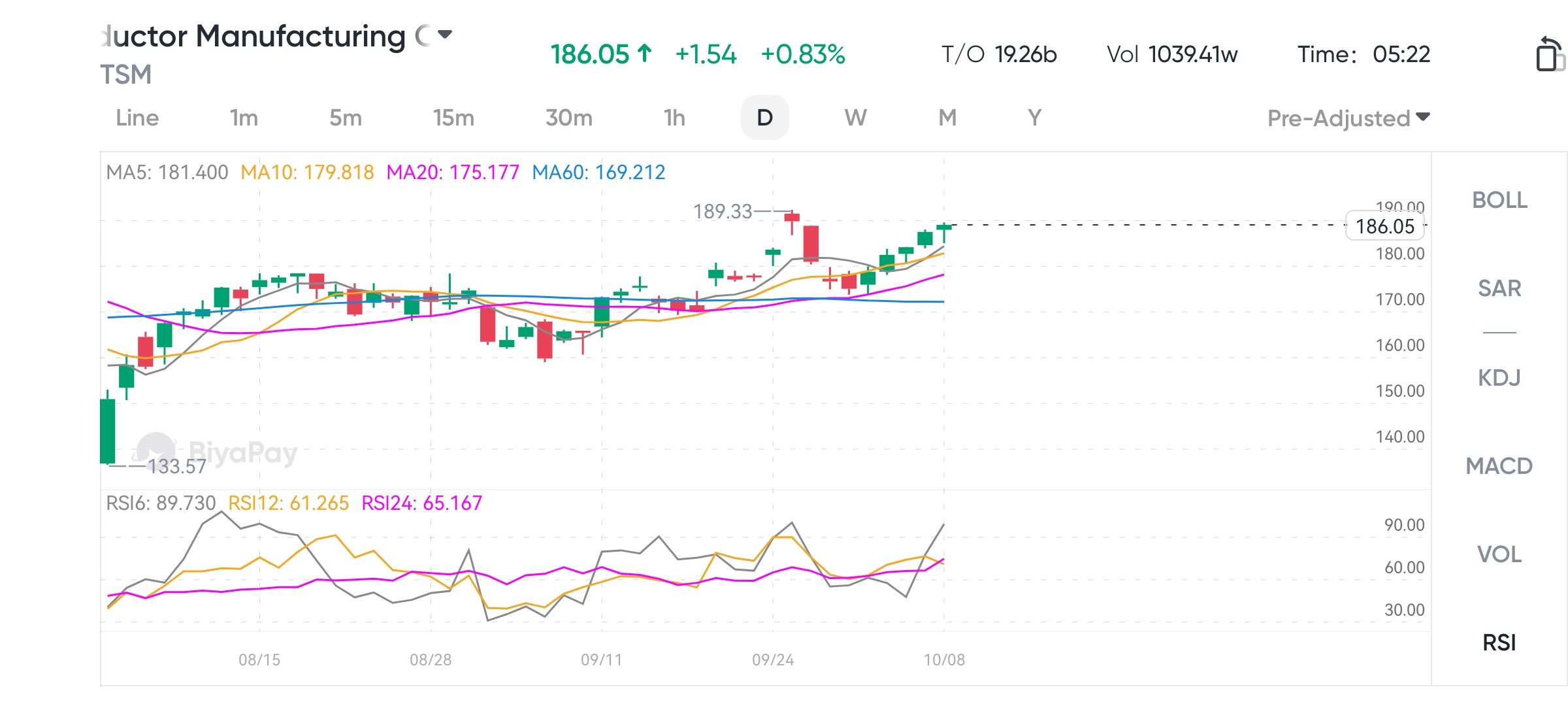Click the MA5: 181.400 label
The image size is (1568, 706).
point(167,173)
